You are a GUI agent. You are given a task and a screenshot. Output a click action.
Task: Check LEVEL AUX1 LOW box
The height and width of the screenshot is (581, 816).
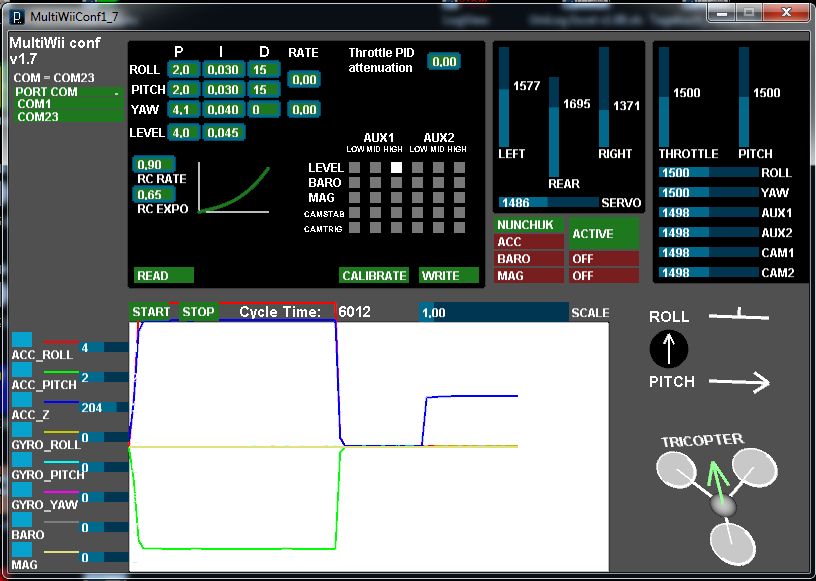tap(354, 168)
